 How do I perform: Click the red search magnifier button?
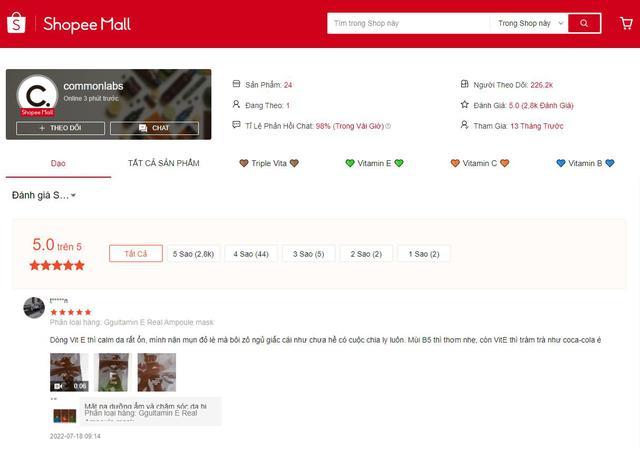[x=584, y=23]
